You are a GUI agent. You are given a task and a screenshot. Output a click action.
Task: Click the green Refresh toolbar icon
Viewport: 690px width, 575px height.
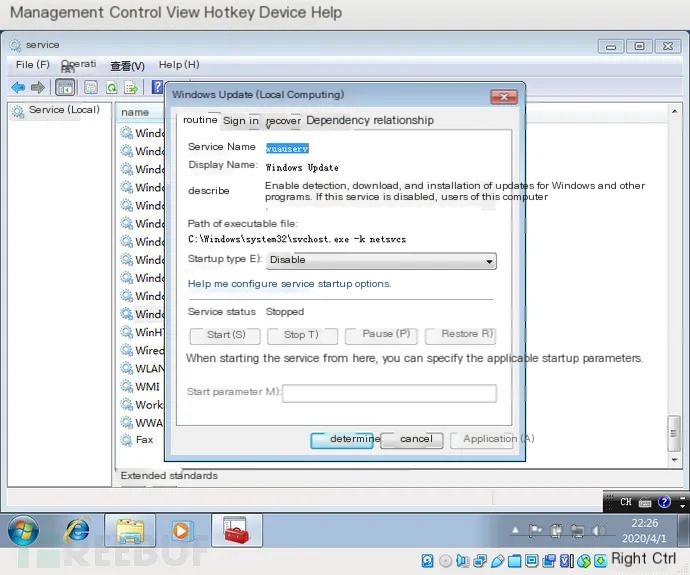pos(111,87)
